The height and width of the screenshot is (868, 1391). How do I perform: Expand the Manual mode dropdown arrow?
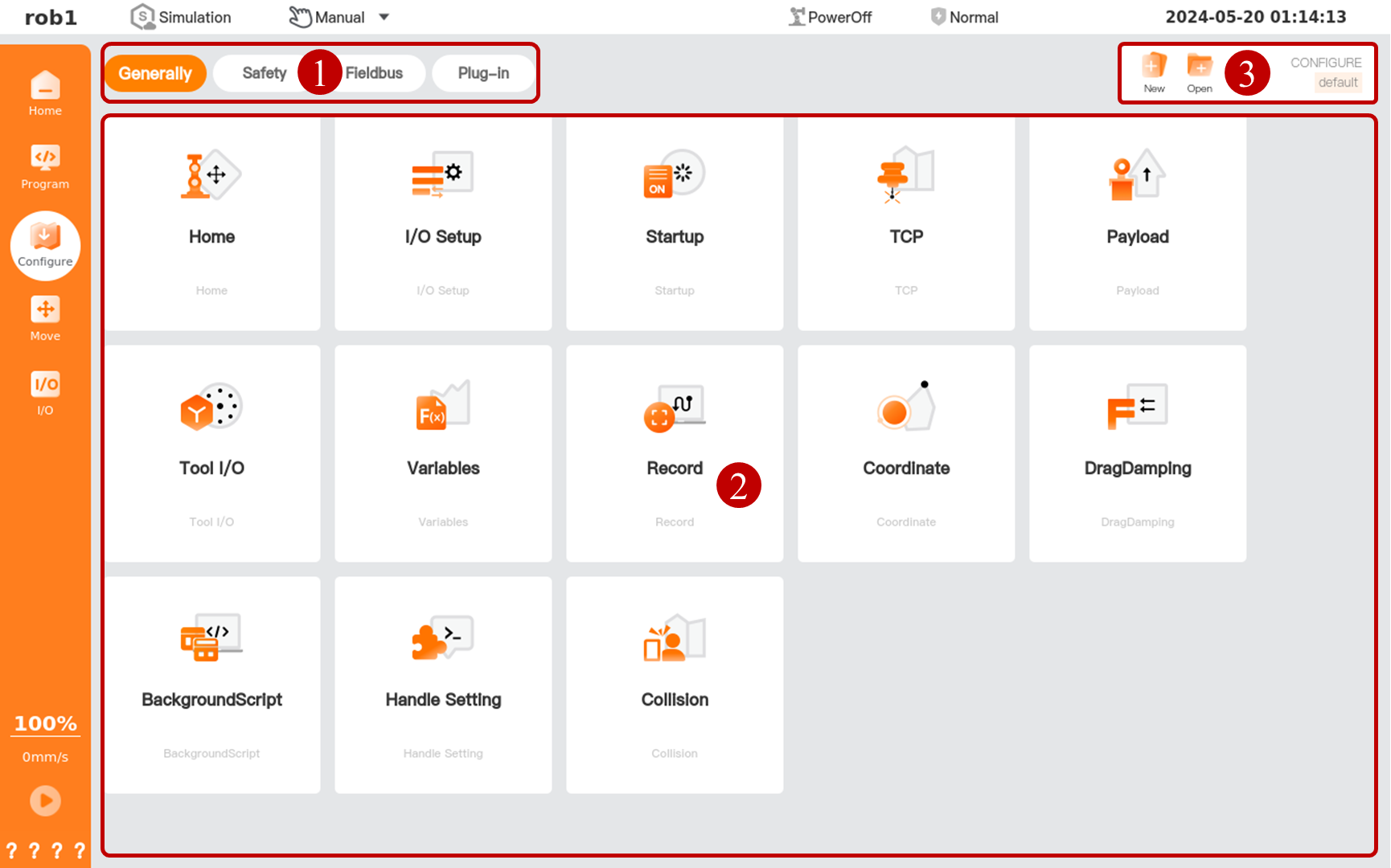(x=384, y=18)
